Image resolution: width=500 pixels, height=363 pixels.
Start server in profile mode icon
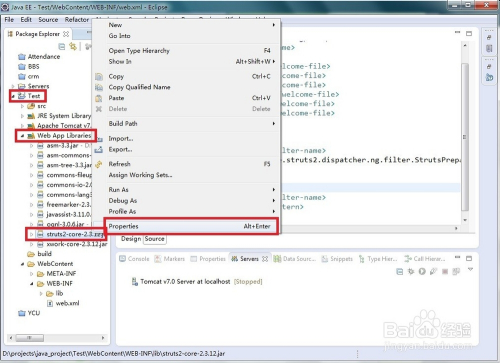pyautogui.click(x=433, y=271)
